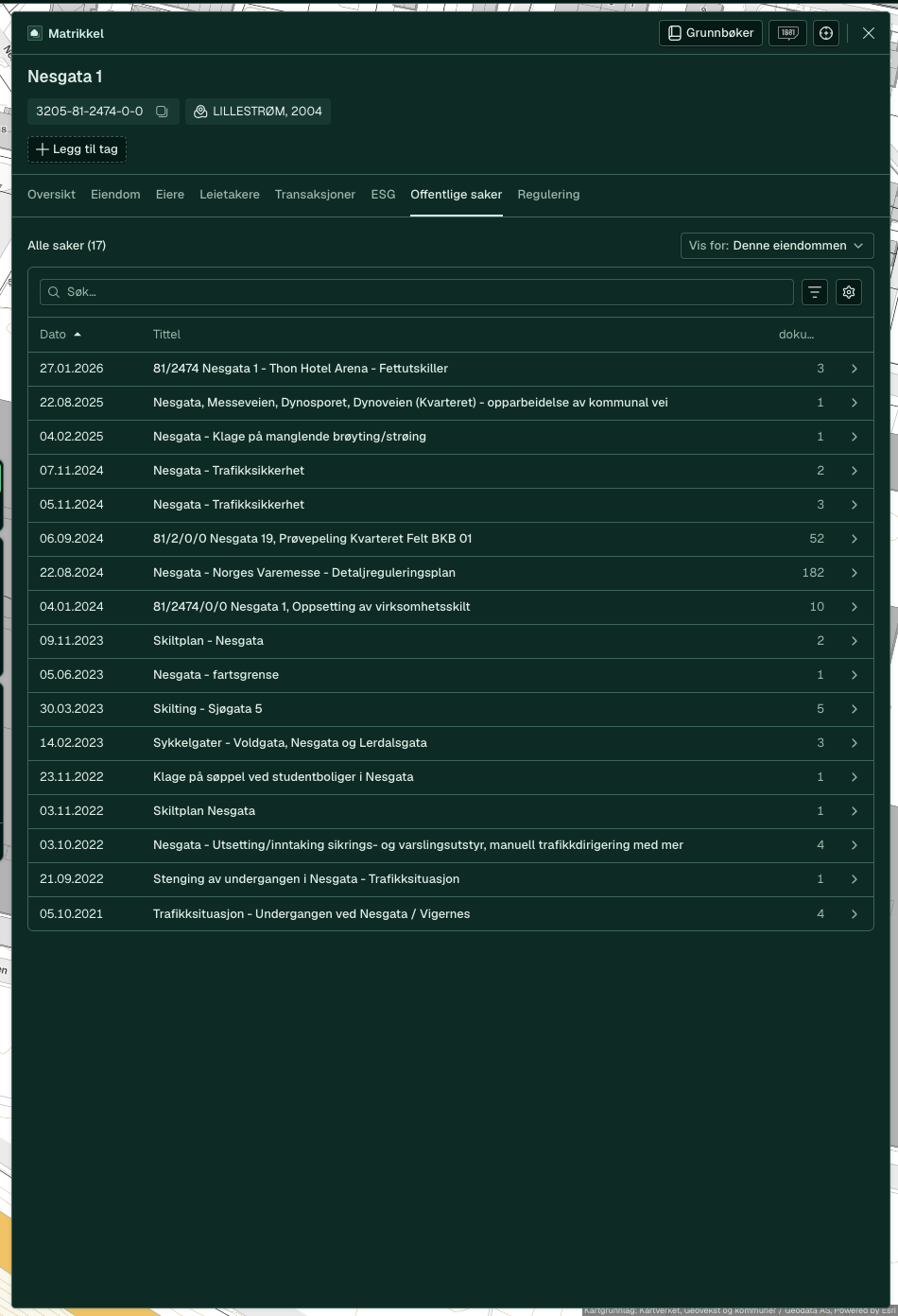Open chevron for Skilting - Sjøgata 5

[x=855, y=709]
